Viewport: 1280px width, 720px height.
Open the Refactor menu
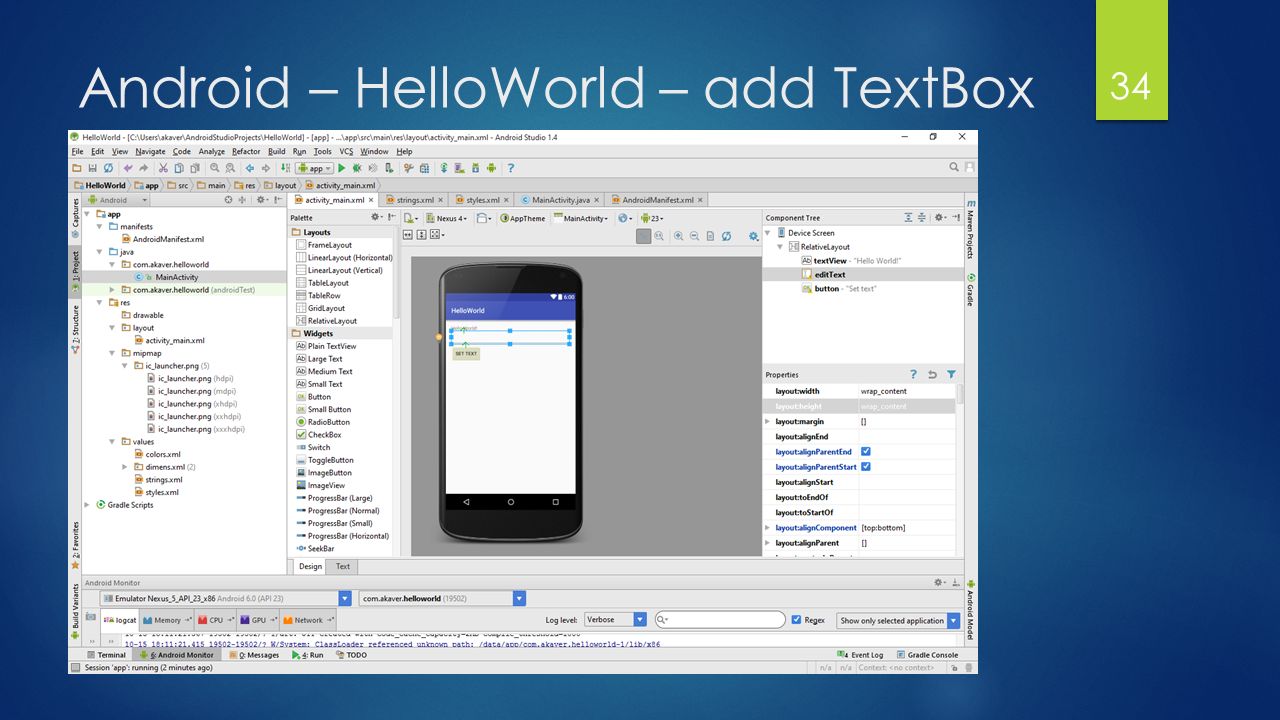click(x=246, y=151)
